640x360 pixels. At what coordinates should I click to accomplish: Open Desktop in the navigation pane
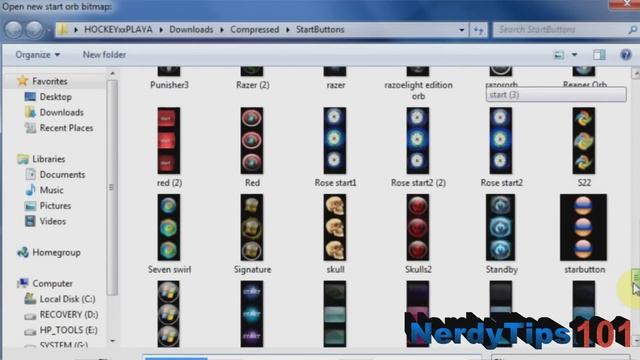[x=55, y=97]
